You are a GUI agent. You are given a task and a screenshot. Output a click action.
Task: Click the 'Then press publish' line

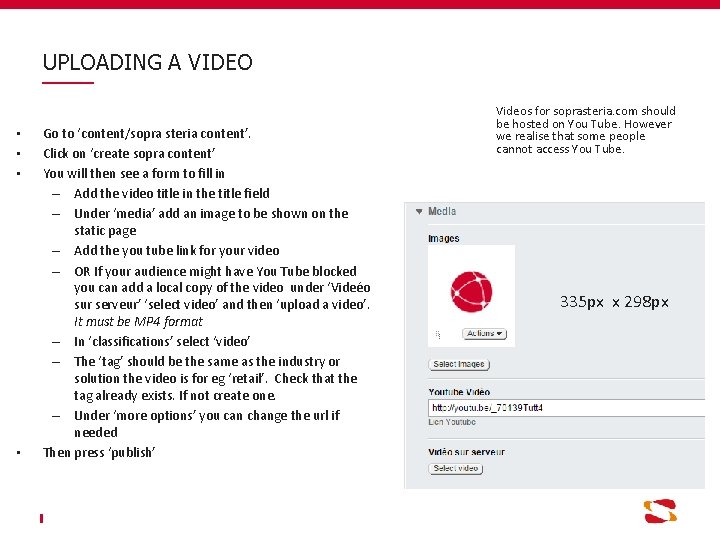[x=99, y=453]
